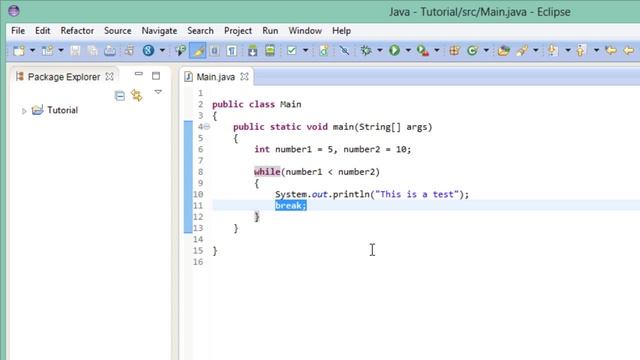Open the New wizard dropdown arrow
Viewport: 640px width, 360px height.
(32, 51)
